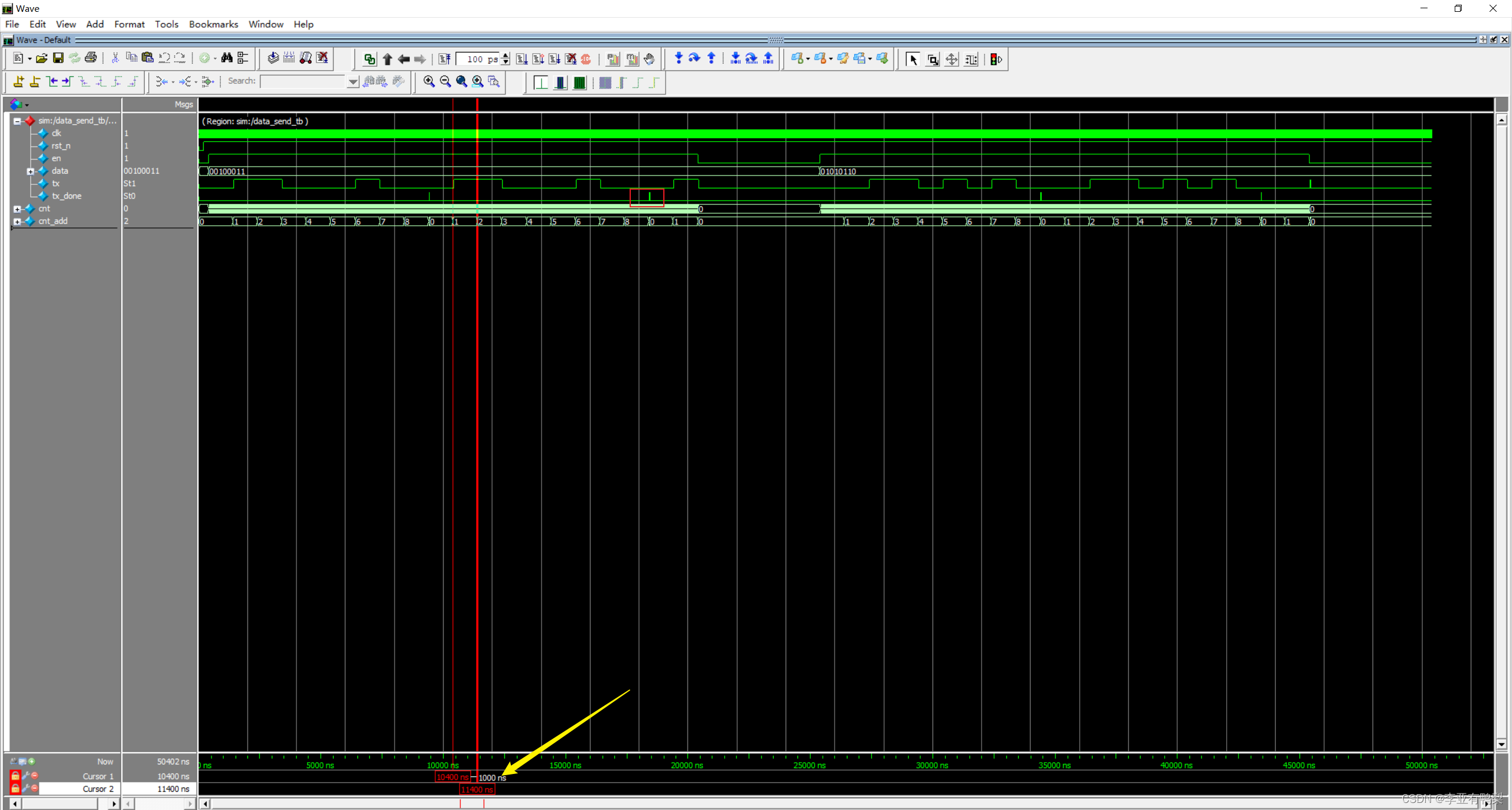The height and width of the screenshot is (810, 1512).
Task: Click the Open file icon
Action: [x=41, y=58]
